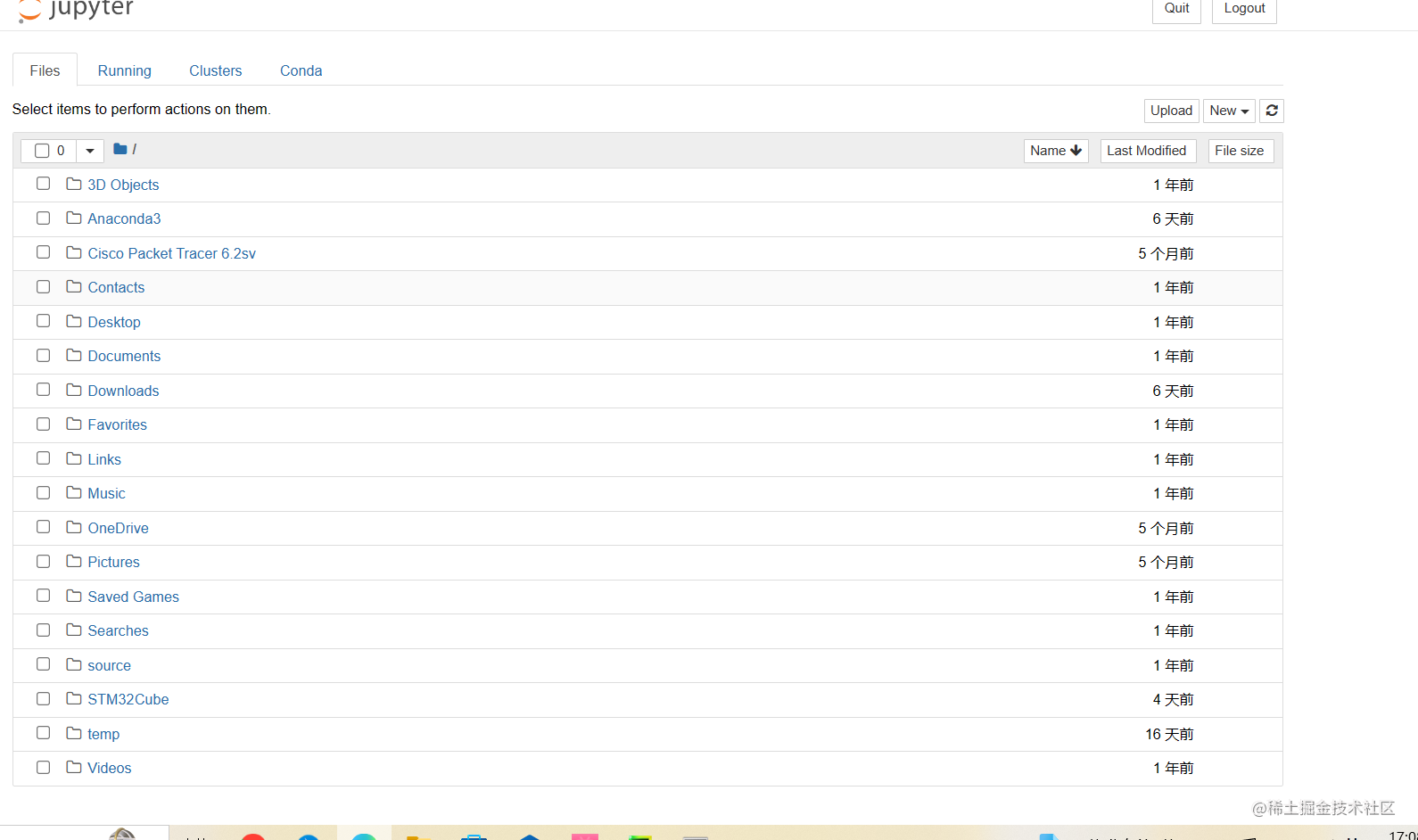Sort by Name column
This screenshot has height=840, width=1418.
(x=1056, y=151)
